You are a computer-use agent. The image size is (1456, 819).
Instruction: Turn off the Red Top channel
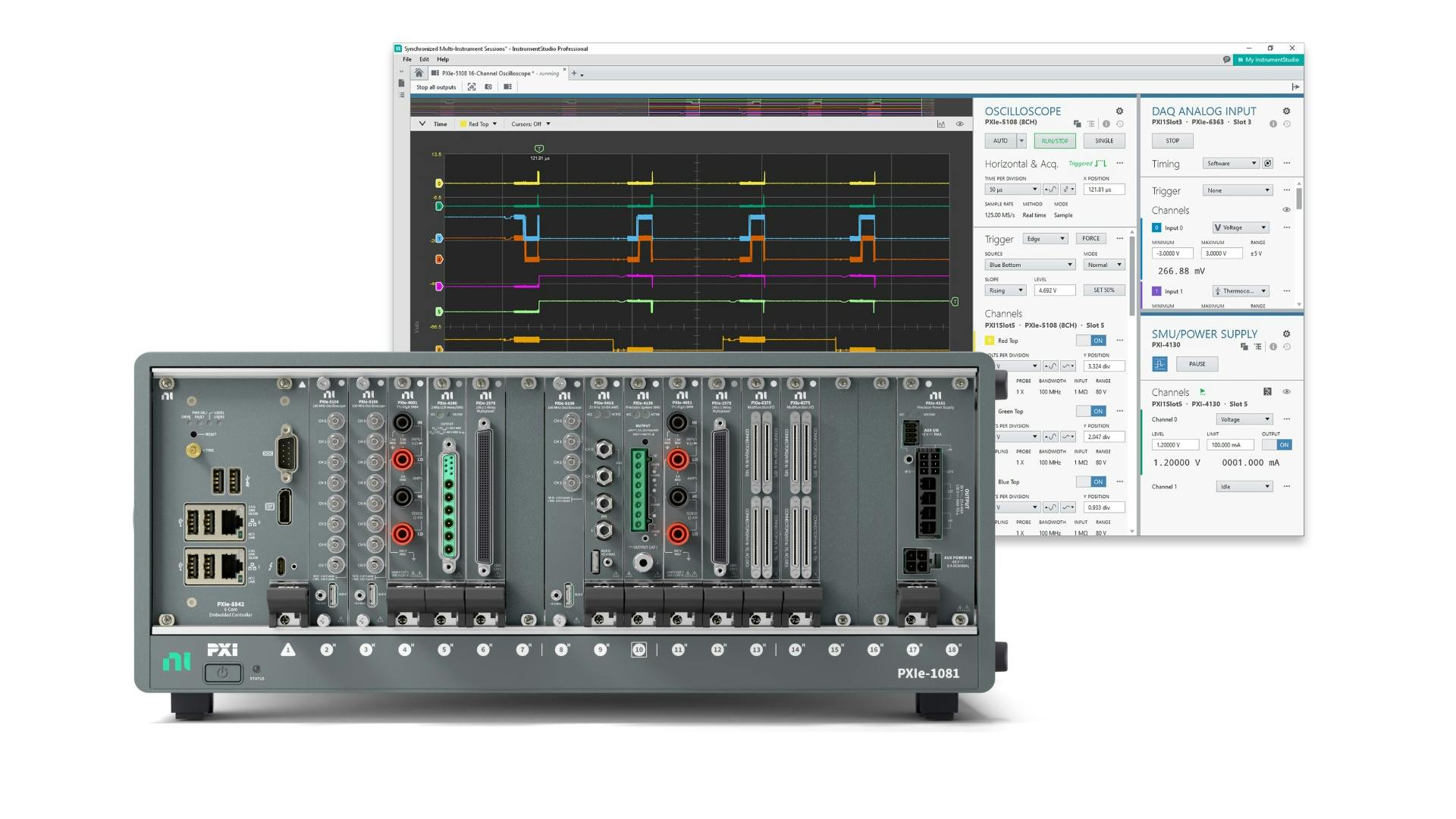pyautogui.click(x=1092, y=340)
